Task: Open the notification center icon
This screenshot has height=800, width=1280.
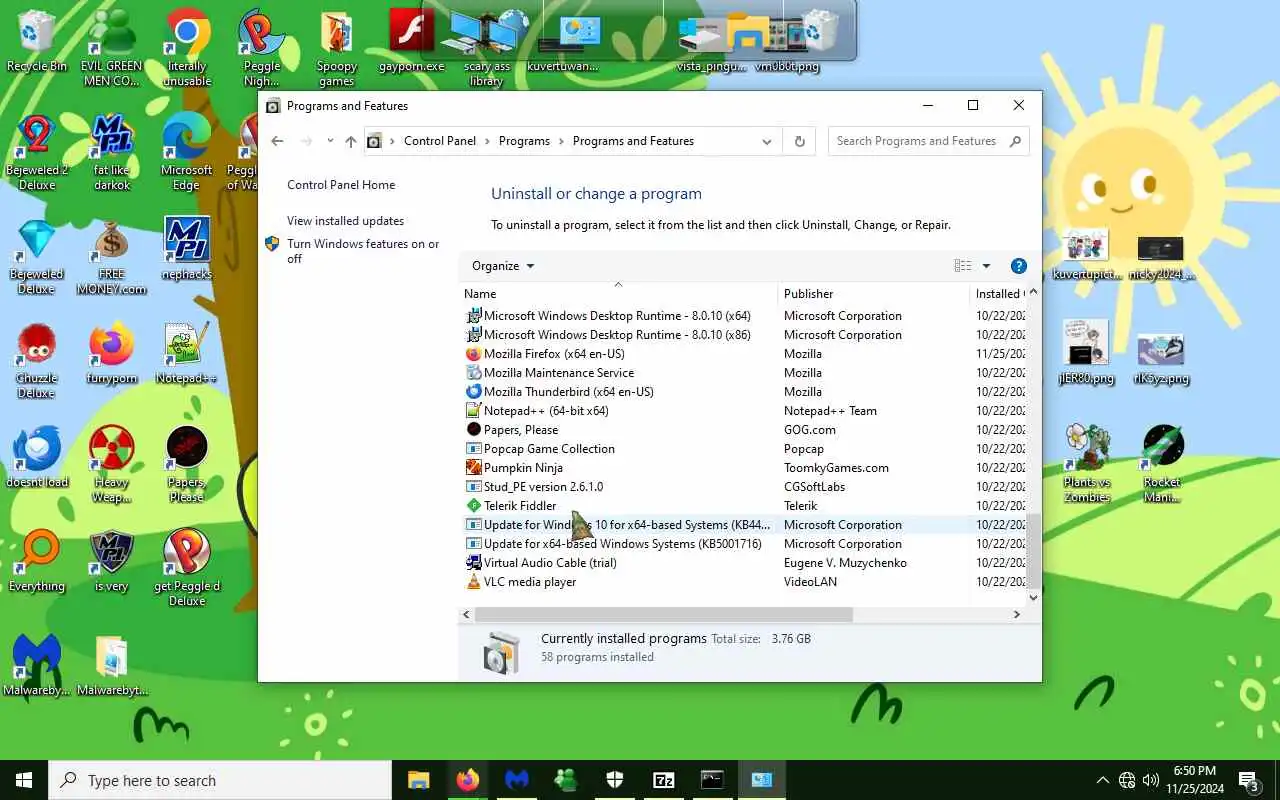Action: click(x=1249, y=780)
